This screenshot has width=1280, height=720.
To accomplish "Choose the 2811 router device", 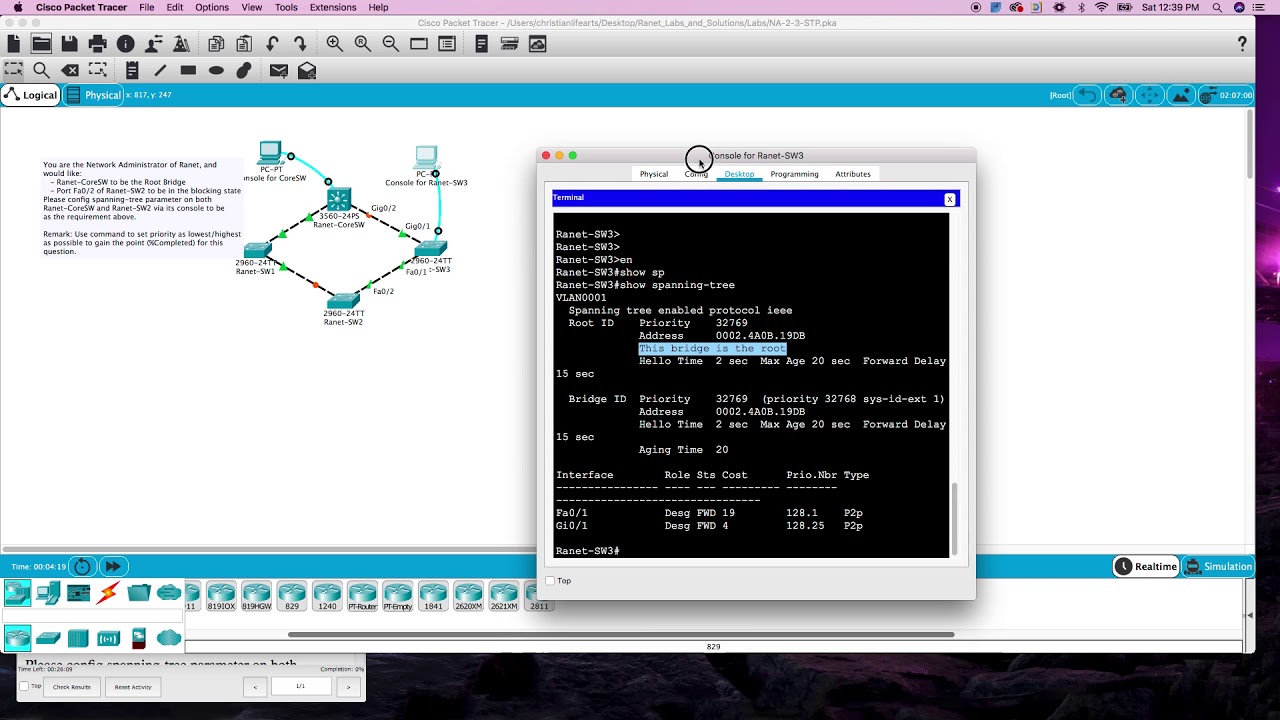I will [x=539, y=596].
